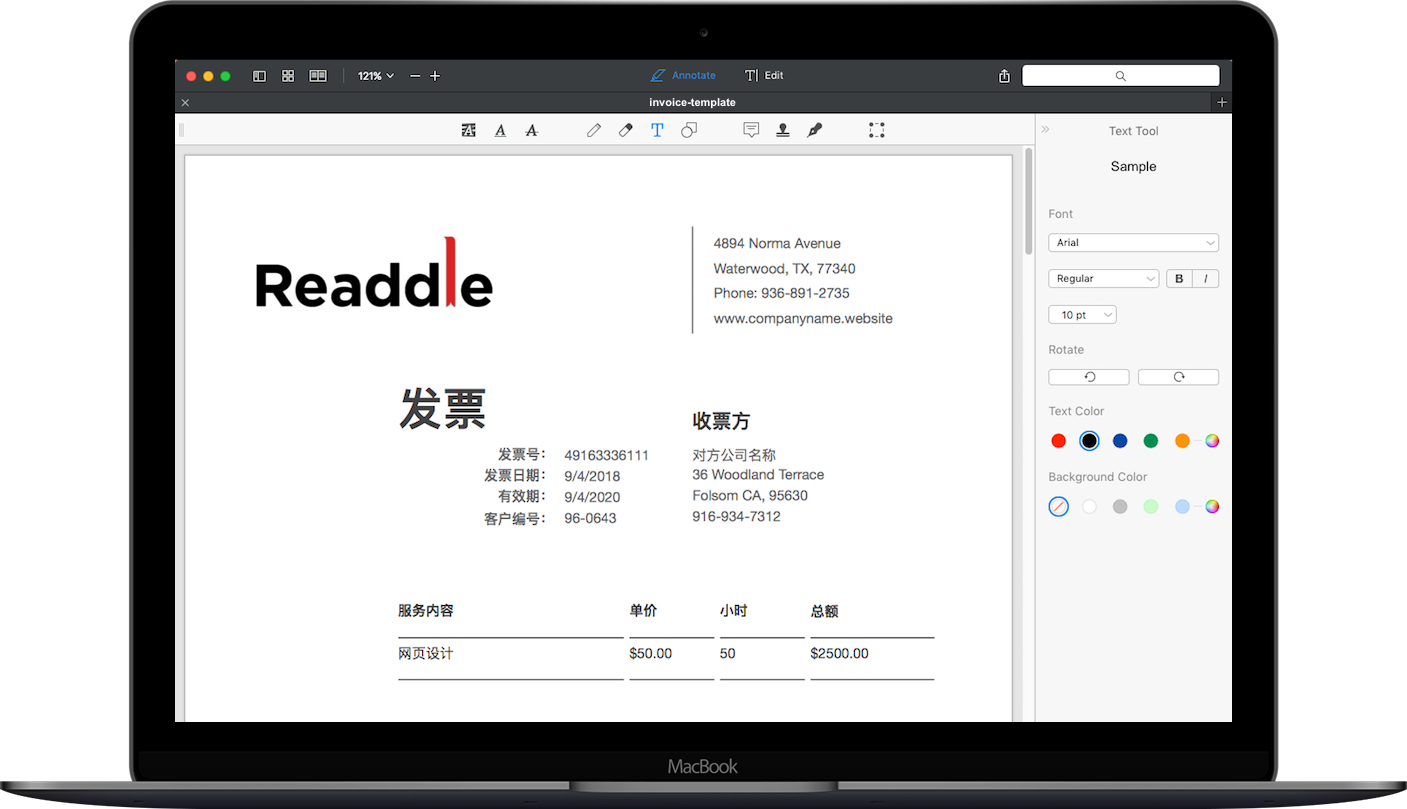Select the Signature pen tool
The height and width of the screenshot is (809, 1407).
pyautogui.click(x=815, y=130)
